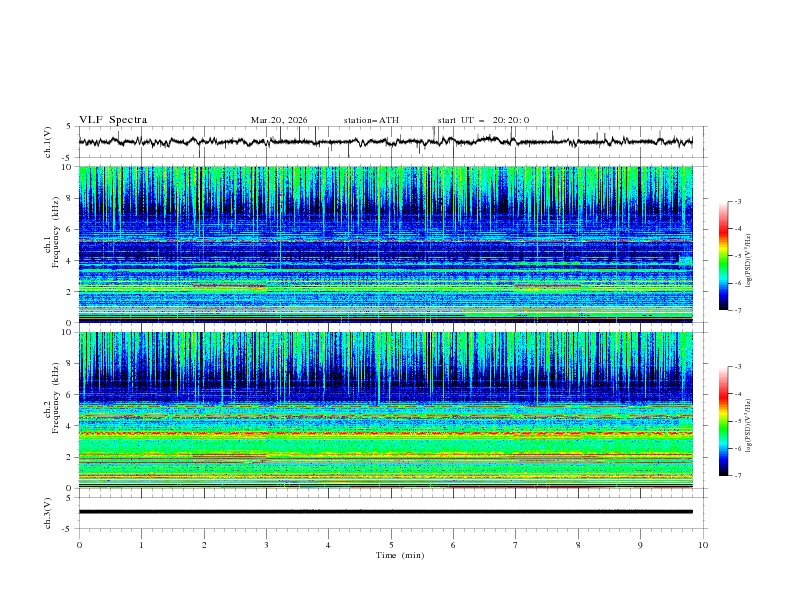Click the "1" tick on the time axis
The height and width of the screenshot is (612, 792).
click(x=141, y=545)
